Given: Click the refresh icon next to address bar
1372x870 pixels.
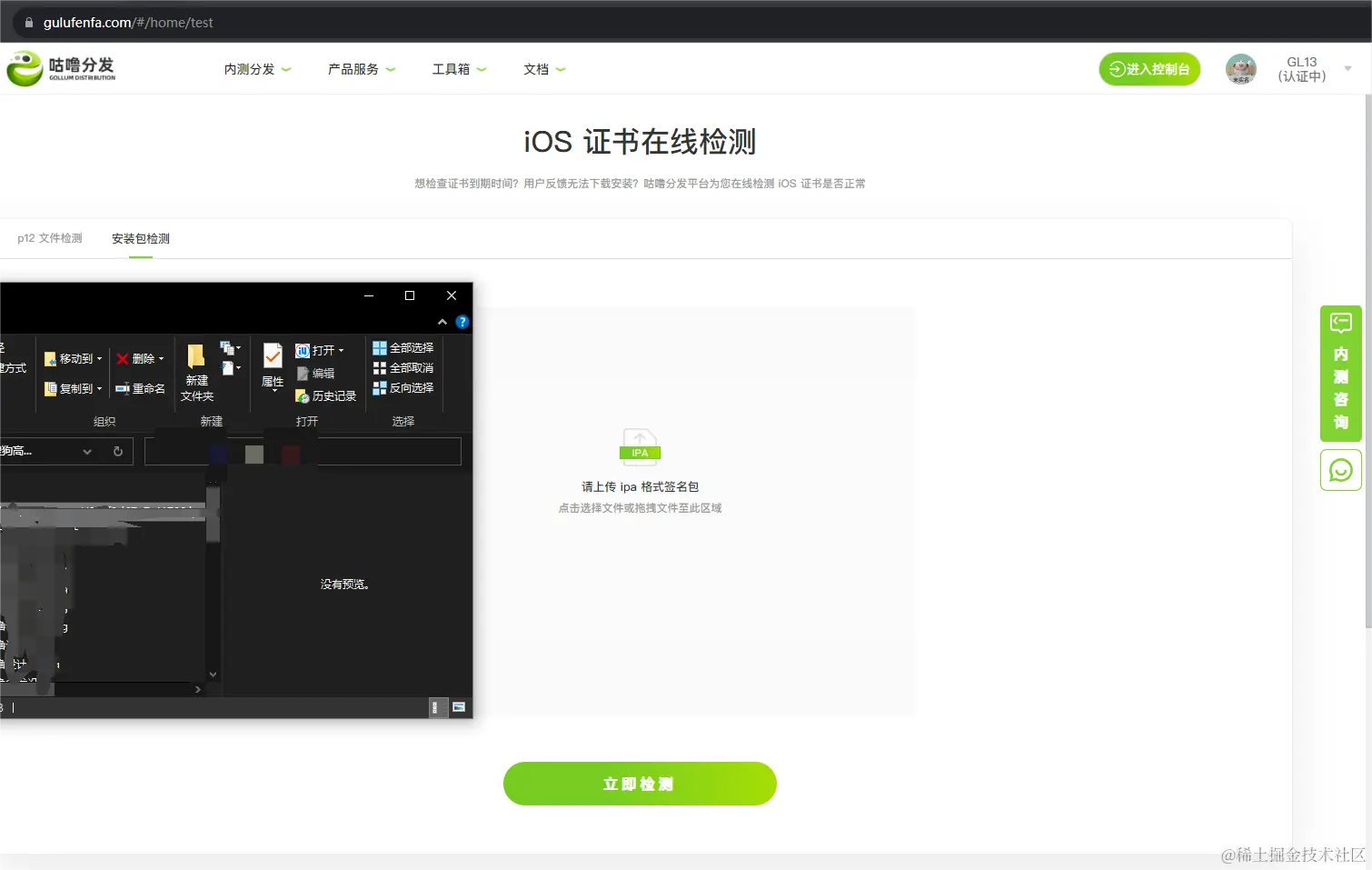Looking at the screenshot, I should (118, 451).
